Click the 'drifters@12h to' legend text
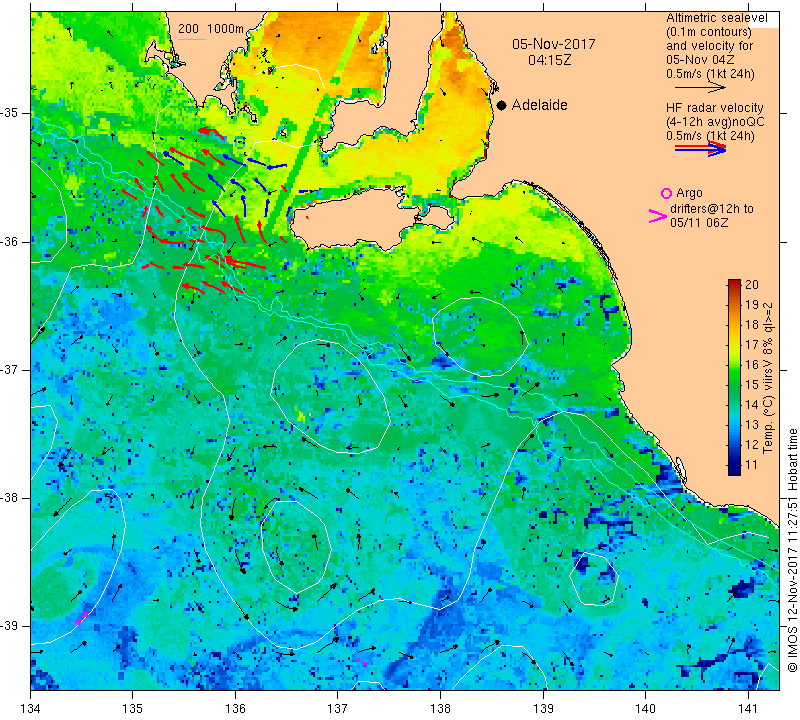The height and width of the screenshot is (720, 800). (x=711, y=209)
